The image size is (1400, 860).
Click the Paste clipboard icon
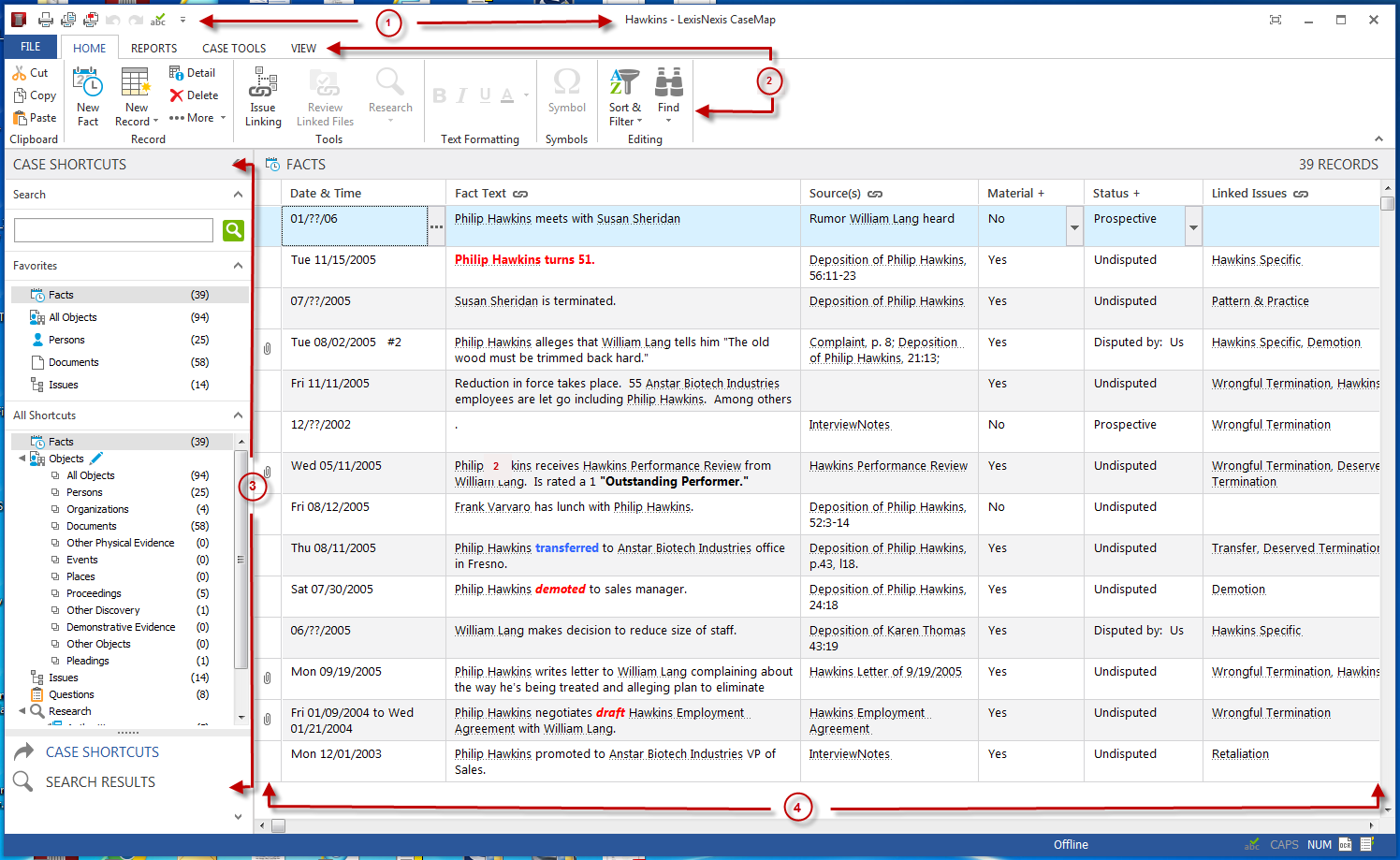point(20,118)
